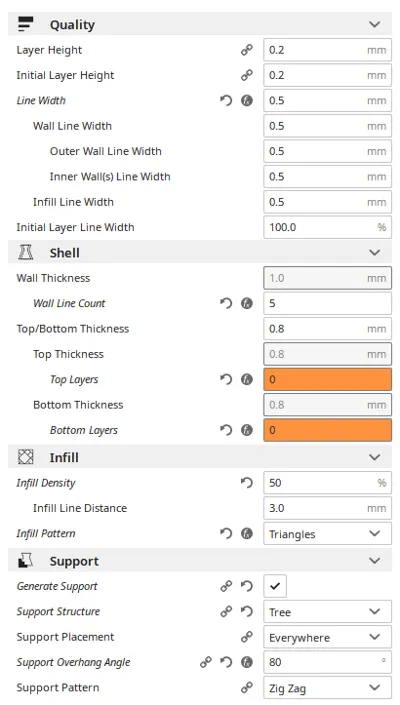Click the link icon for Support Overhang Angle
The height and width of the screenshot is (705, 400).
(x=206, y=662)
